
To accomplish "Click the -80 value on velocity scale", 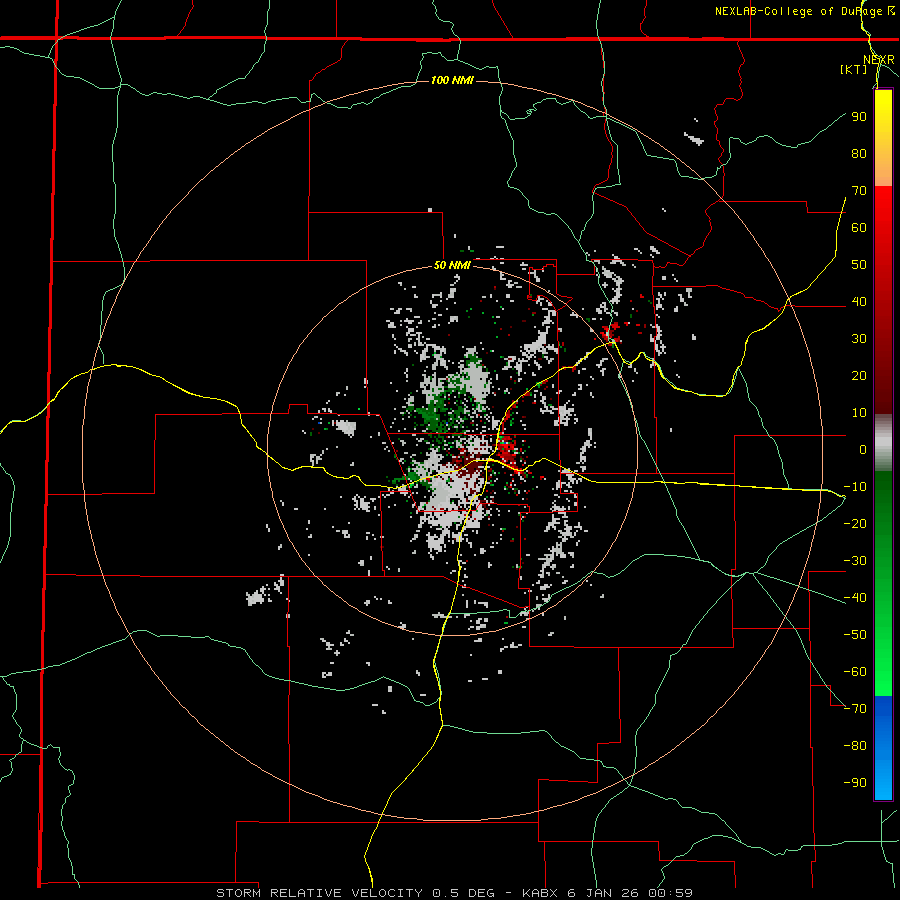I will point(855,746).
